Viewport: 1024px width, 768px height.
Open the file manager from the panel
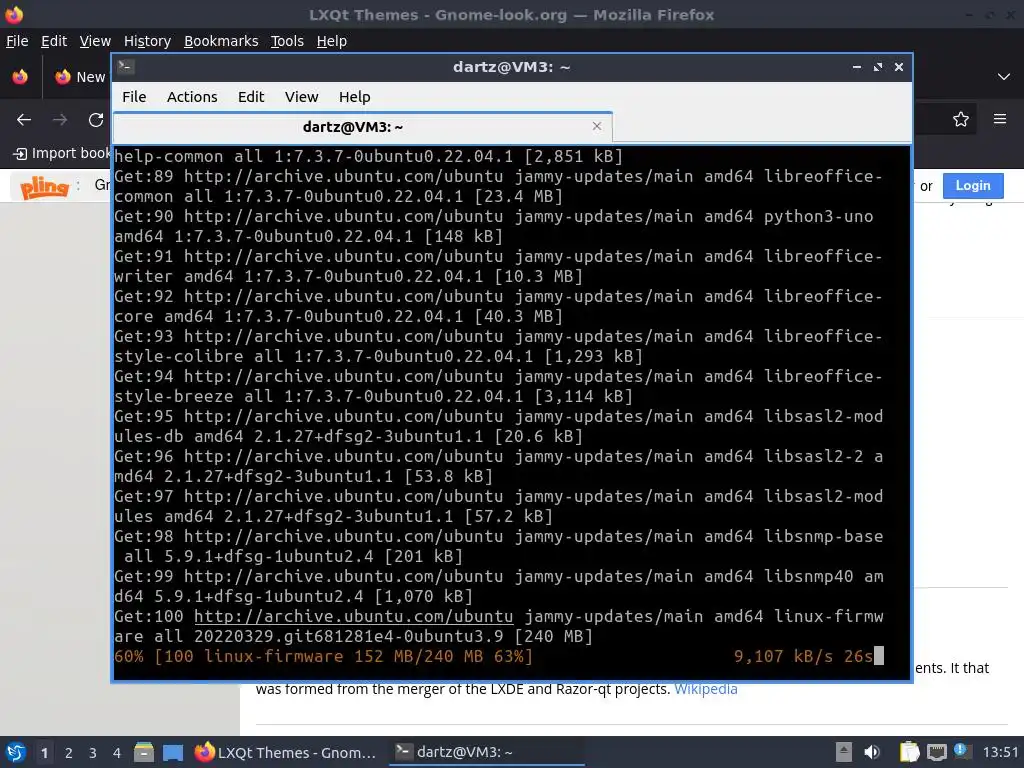coord(144,752)
